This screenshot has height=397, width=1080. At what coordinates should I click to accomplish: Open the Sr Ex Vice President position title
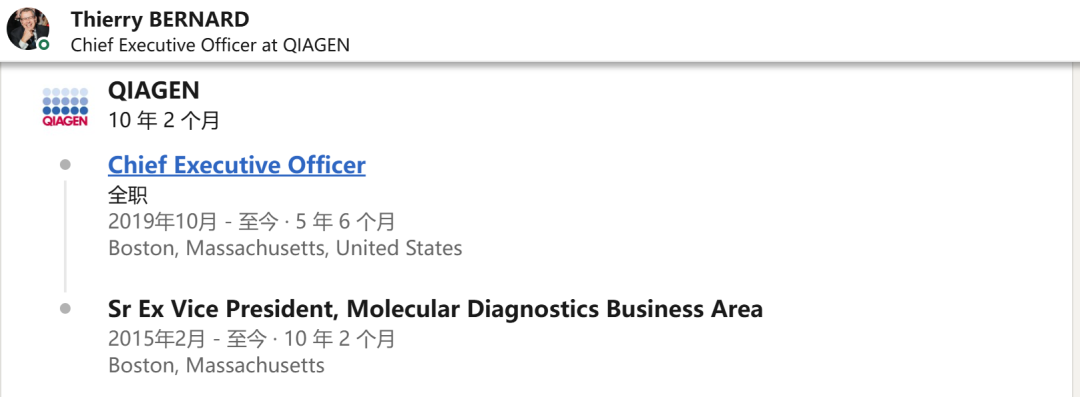[435, 309]
